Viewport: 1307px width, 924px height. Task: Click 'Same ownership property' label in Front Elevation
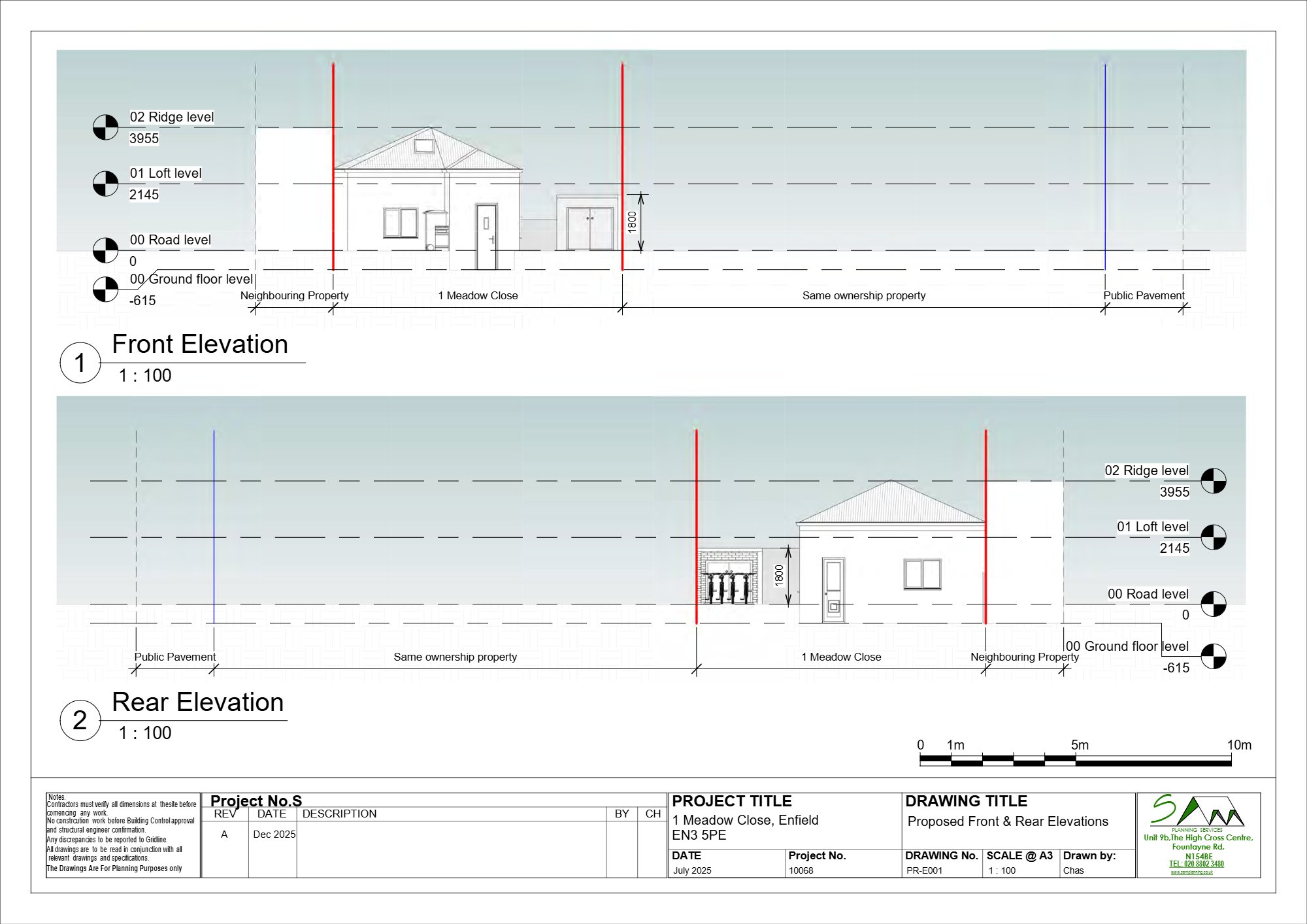point(864,295)
